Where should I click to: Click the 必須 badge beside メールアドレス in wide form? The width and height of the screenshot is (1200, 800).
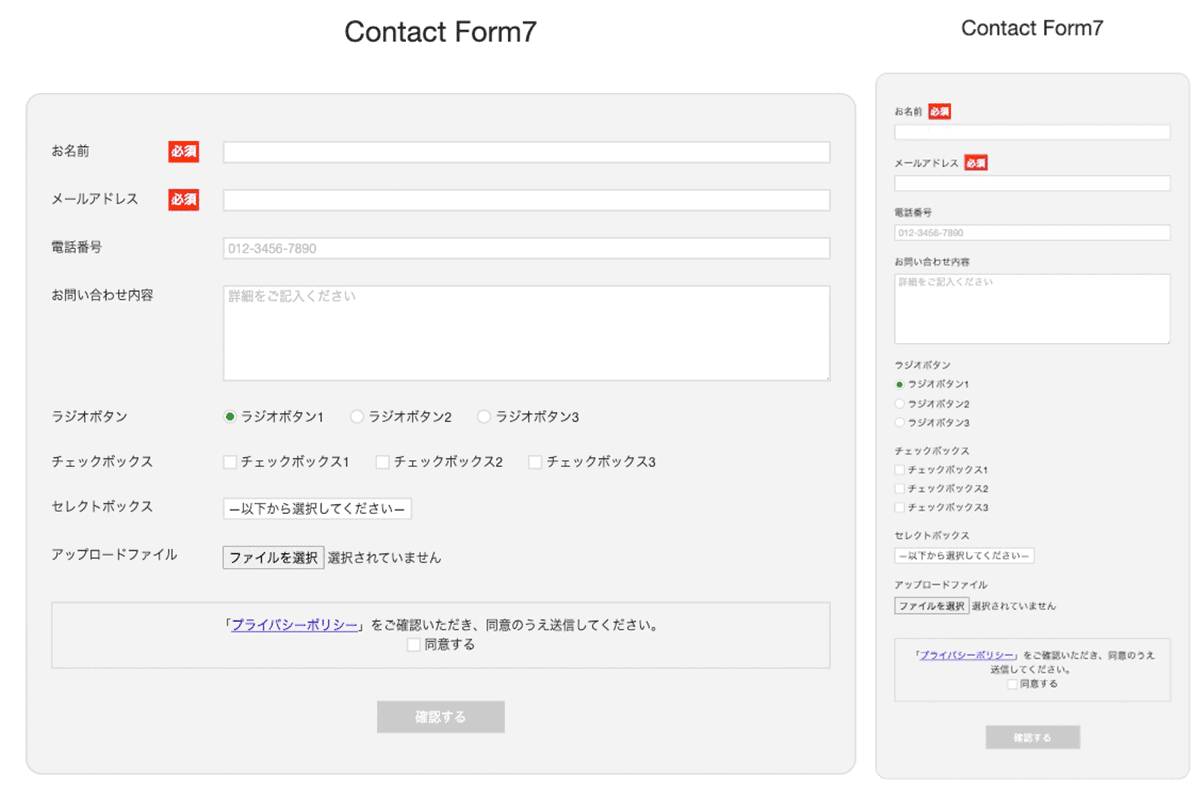[x=183, y=200]
